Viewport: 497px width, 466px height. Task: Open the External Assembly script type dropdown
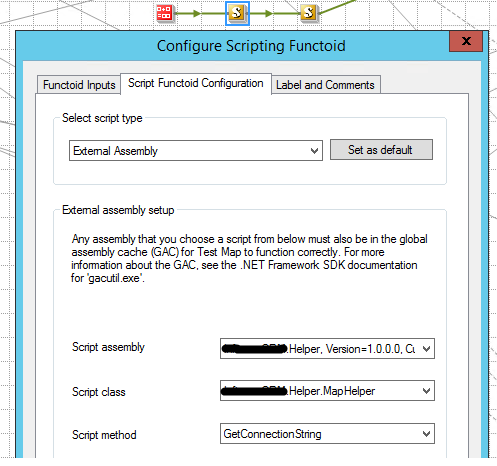pyautogui.click(x=196, y=151)
